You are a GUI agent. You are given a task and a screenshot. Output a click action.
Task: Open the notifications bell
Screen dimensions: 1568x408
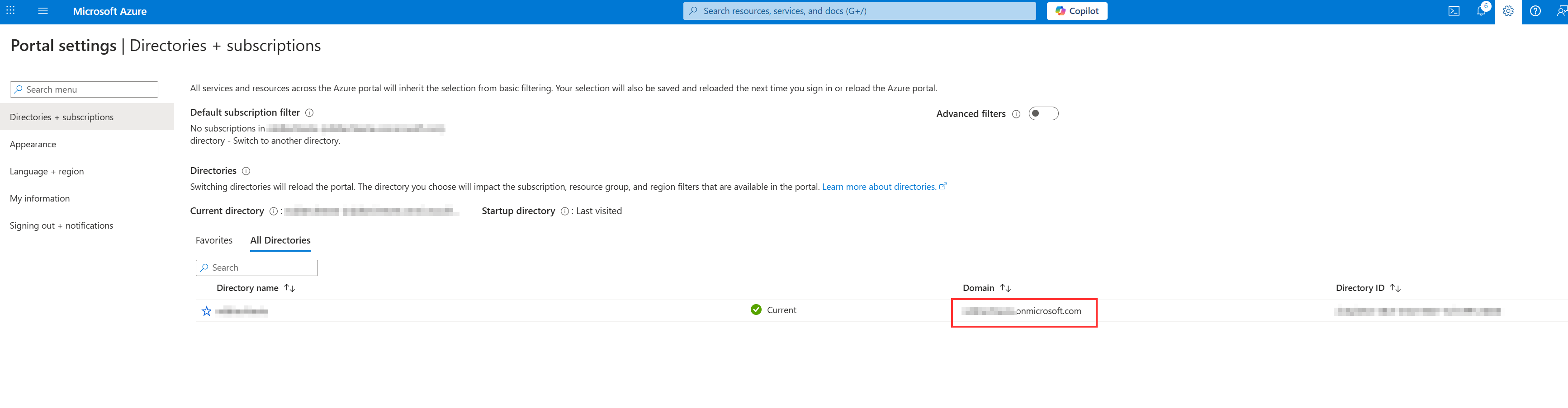tap(1481, 11)
